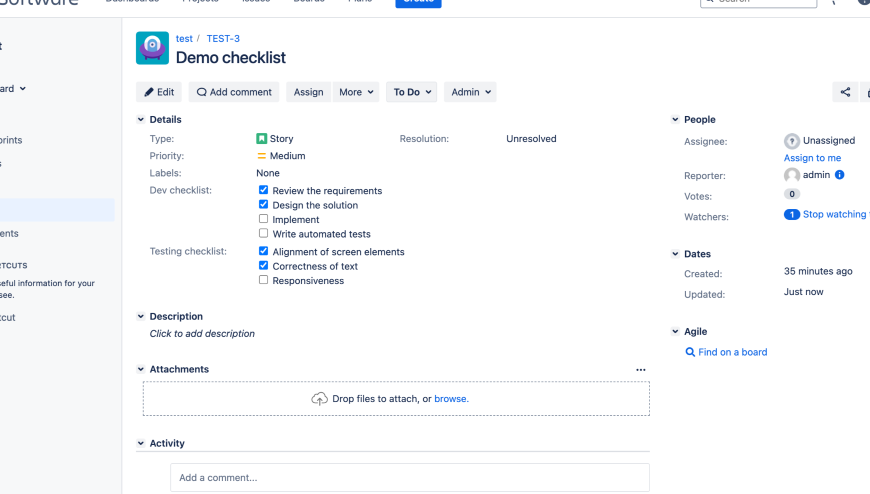Viewport: 870px width, 494px height.
Task: Uncheck Review the requirements checkbox
Action: [x=263, y=190]
